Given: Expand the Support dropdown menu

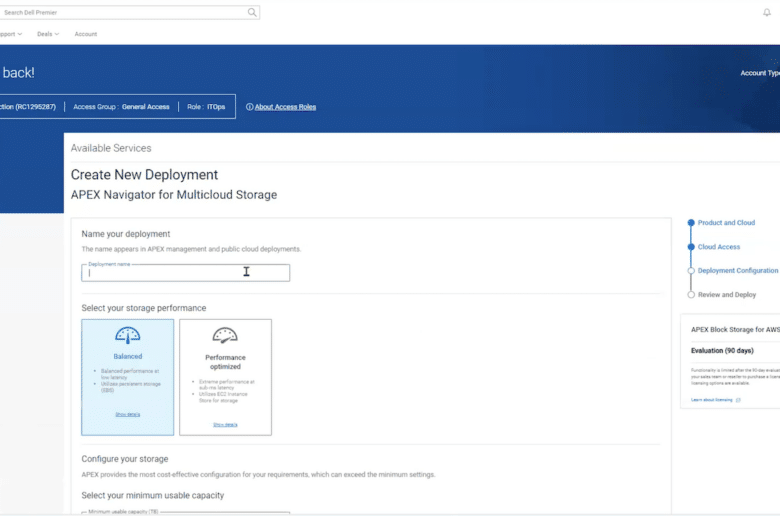Looking at the screenshot, I should [x=11, y=34].
